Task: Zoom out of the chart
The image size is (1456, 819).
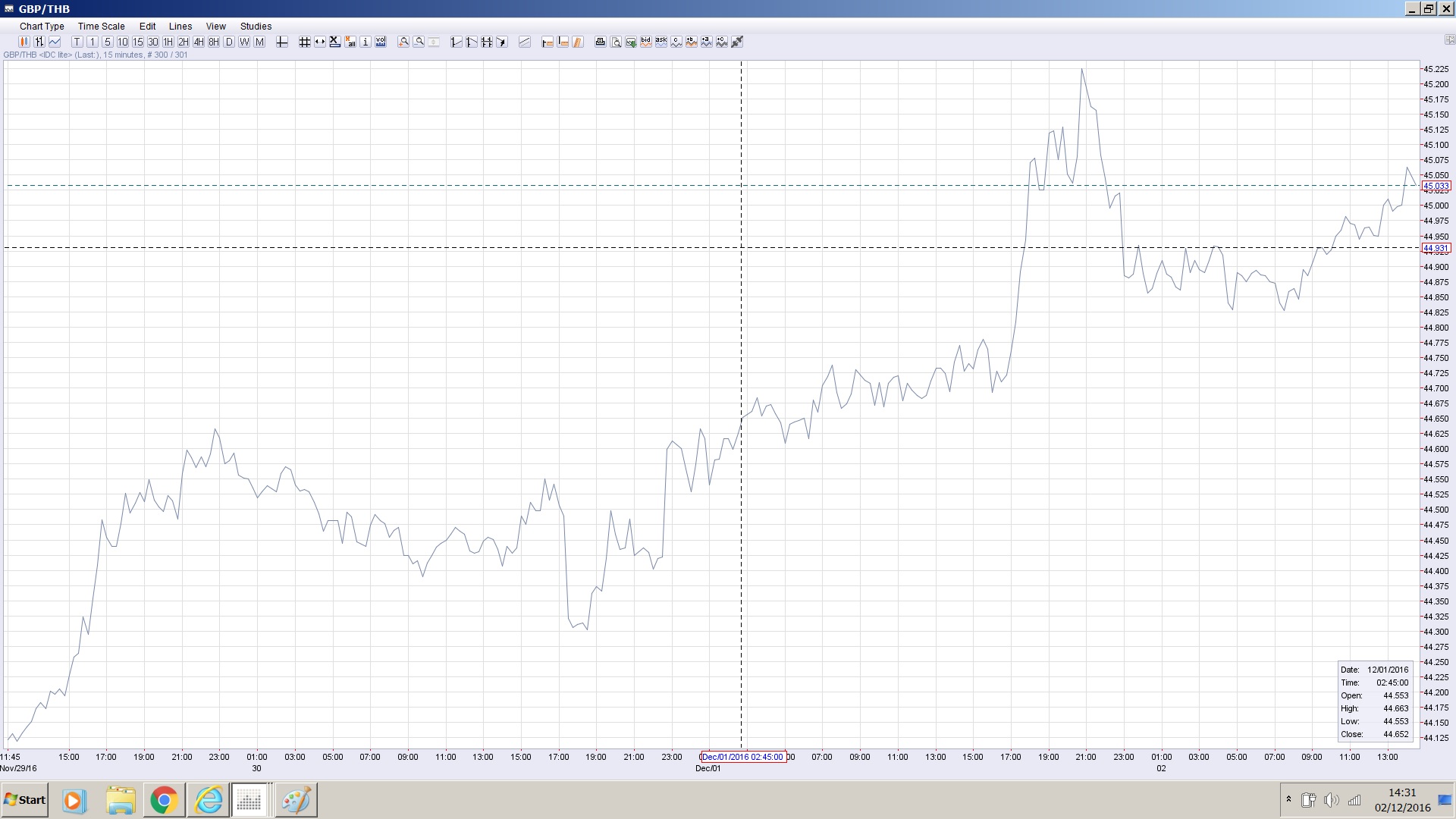Action: 419,42
